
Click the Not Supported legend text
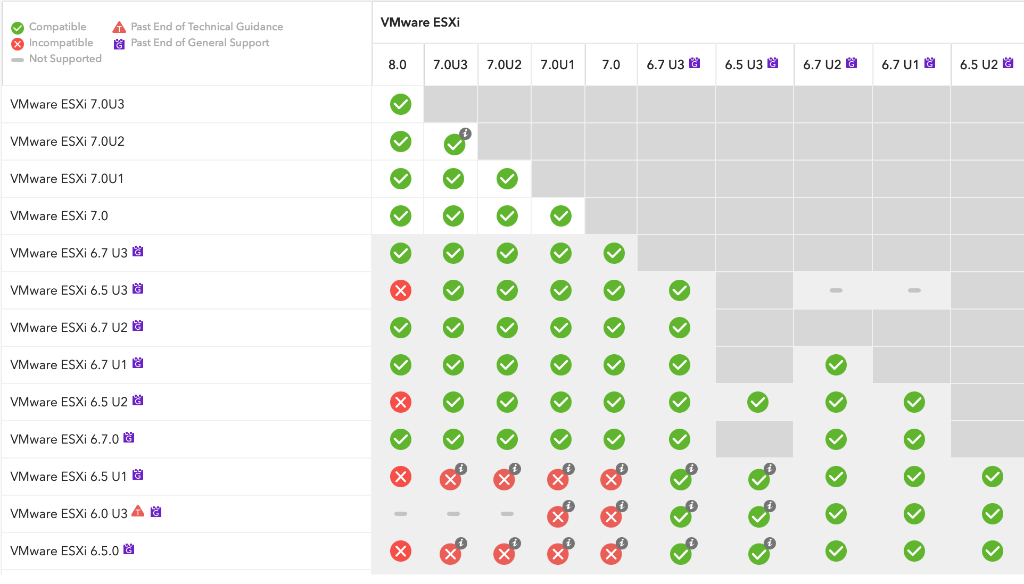65,59
